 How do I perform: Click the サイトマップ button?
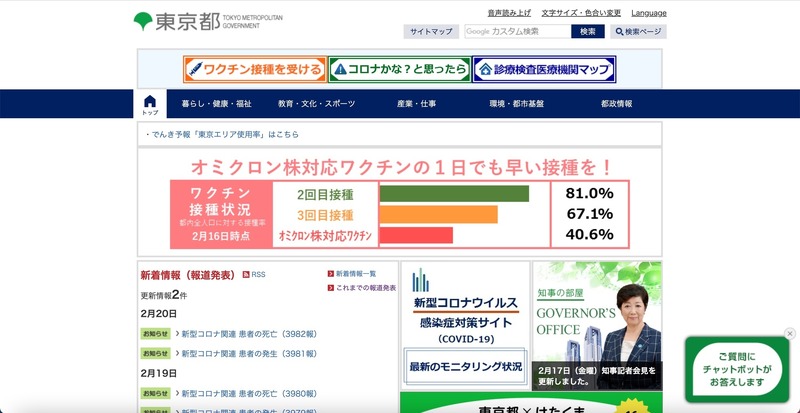(x=431, y=32)
